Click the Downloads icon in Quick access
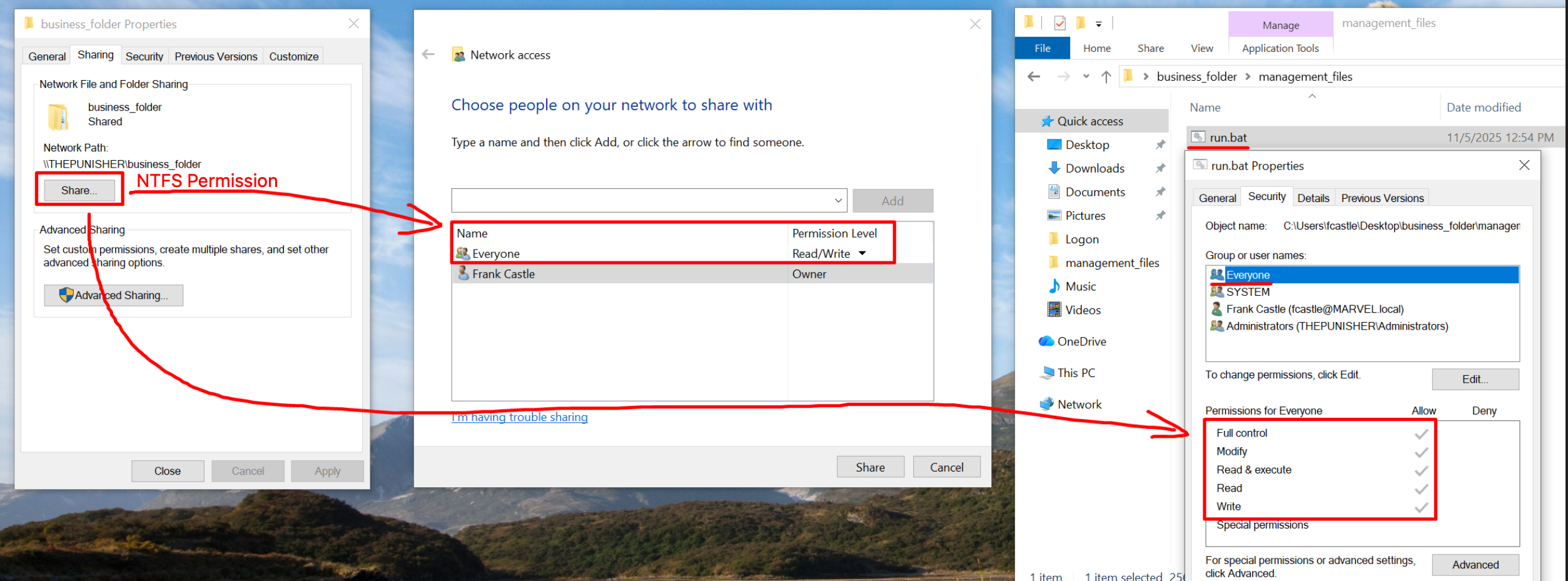The width and height of the screenshot is (1568, 581). [x=1054, y=168]
